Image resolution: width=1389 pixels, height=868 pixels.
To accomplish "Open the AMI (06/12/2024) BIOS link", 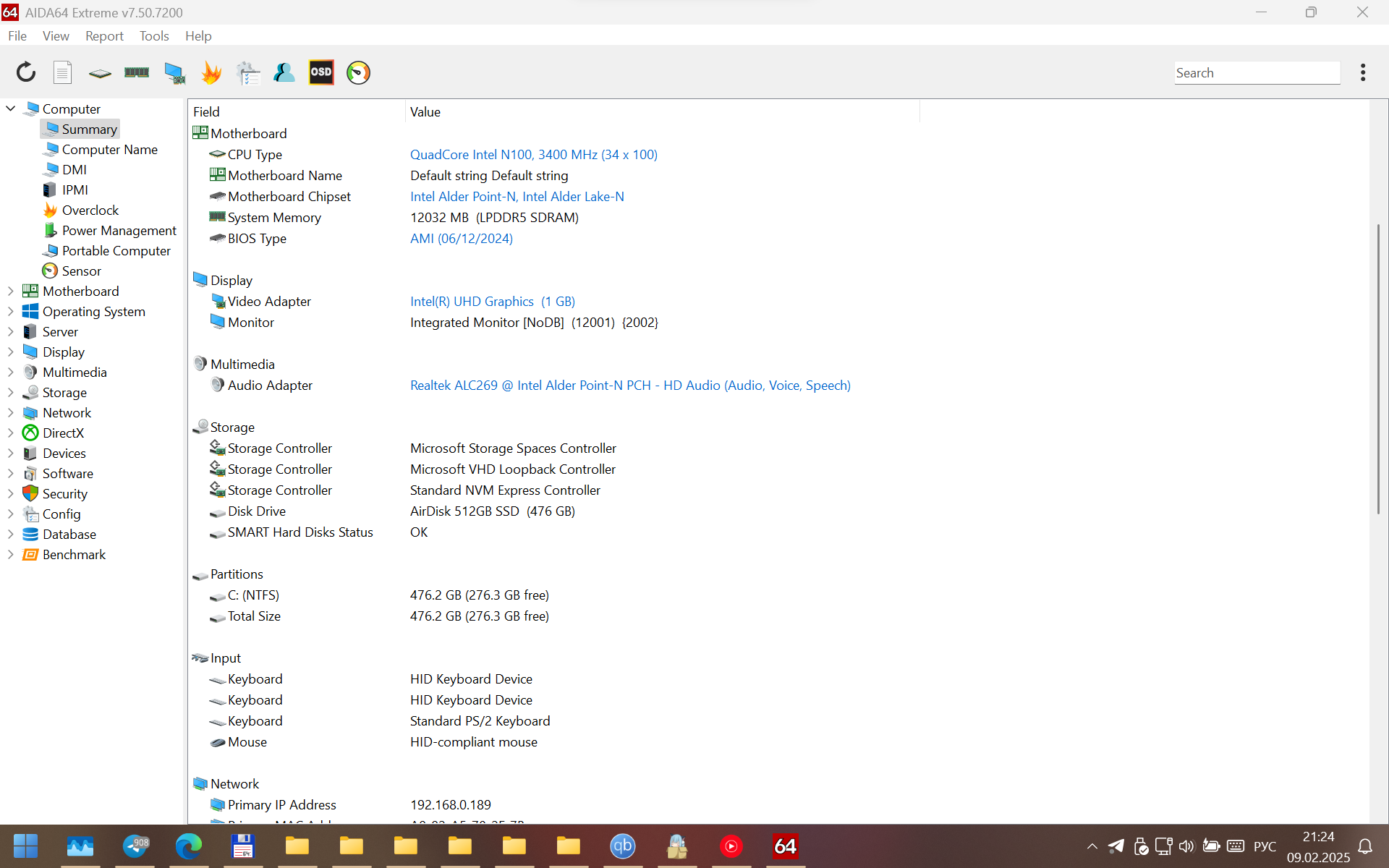I will click(462, 238).
